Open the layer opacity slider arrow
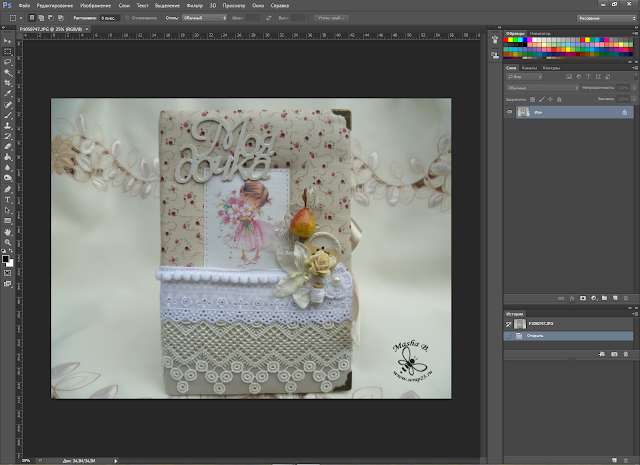The height and width of the screenshot is (465, 640). click(634, 88)
